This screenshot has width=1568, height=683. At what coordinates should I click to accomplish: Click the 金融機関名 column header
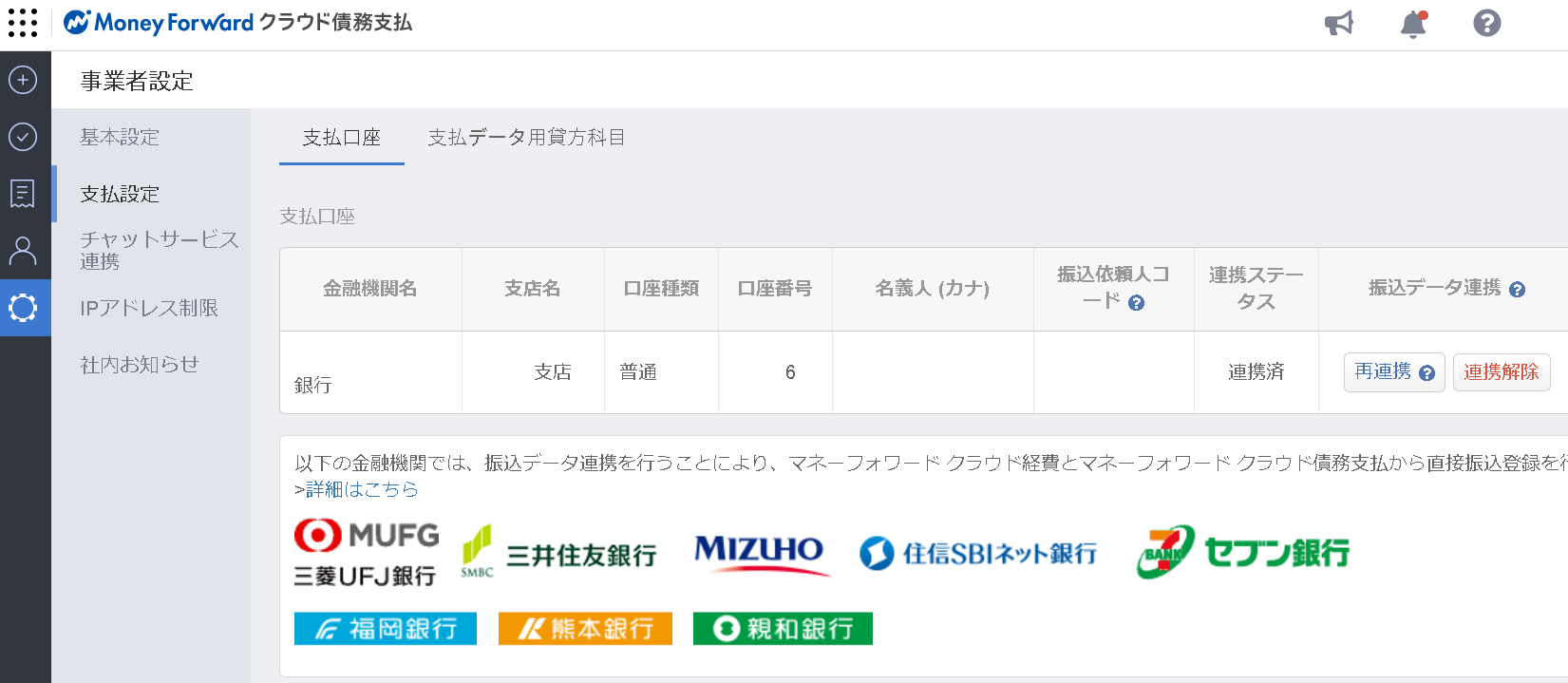click(x=370, y=289)
